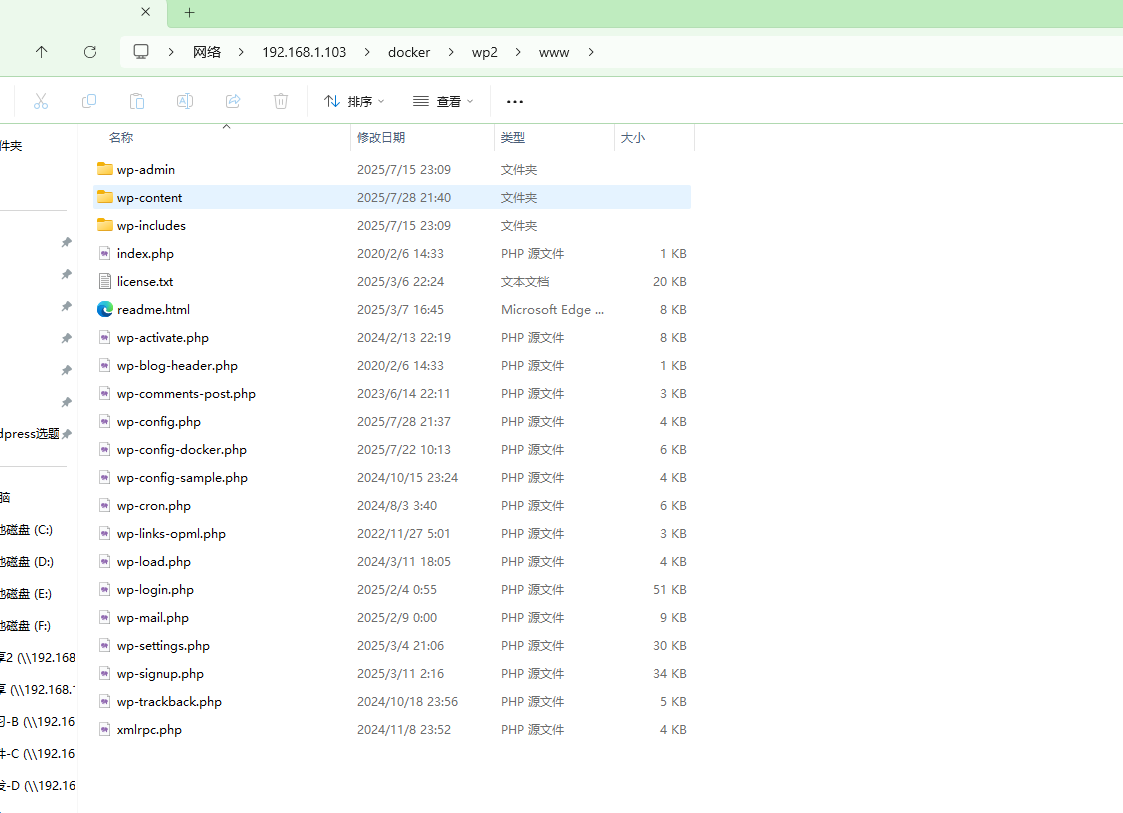
Task: Select the file name wp-comments-post.php
Action: [x=186, y=393]
